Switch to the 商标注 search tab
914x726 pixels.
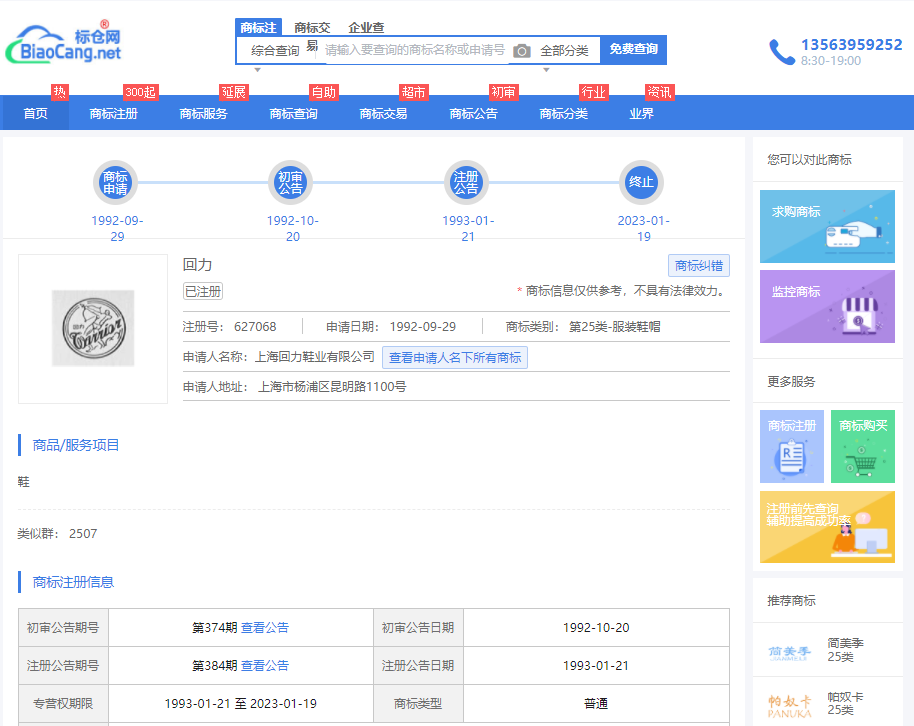tap(258, 27)
